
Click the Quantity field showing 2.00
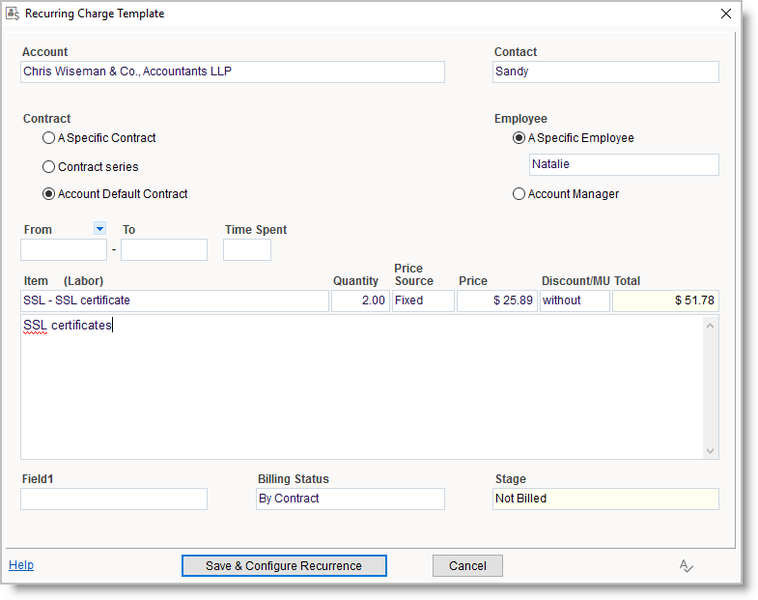[360, 300]
